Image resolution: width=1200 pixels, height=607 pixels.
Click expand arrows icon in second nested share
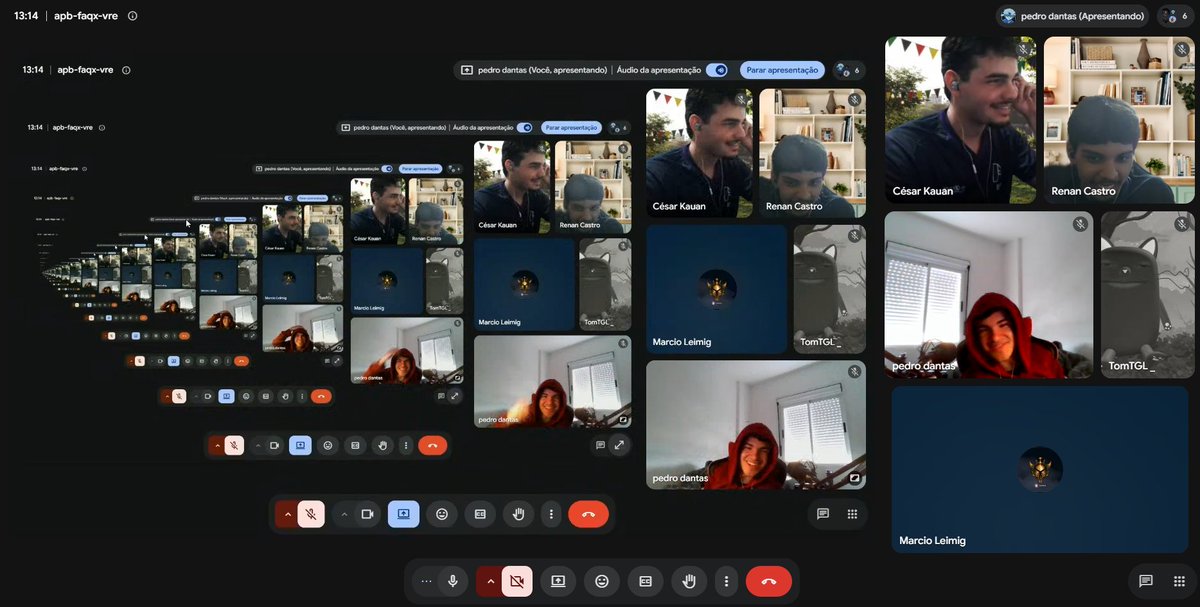(620, 445)
